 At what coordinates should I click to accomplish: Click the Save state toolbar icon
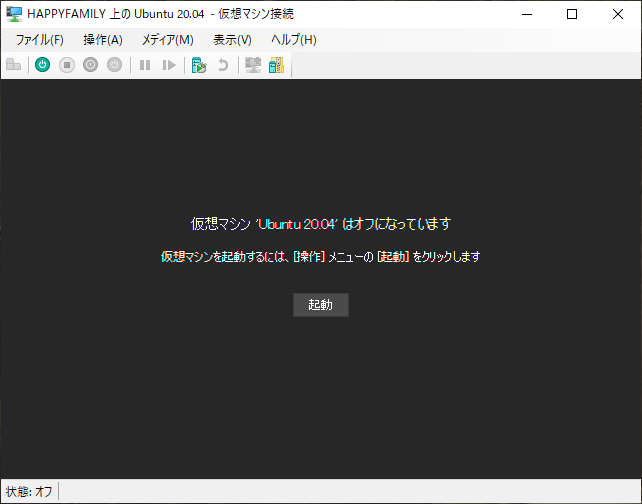(115, 65)
